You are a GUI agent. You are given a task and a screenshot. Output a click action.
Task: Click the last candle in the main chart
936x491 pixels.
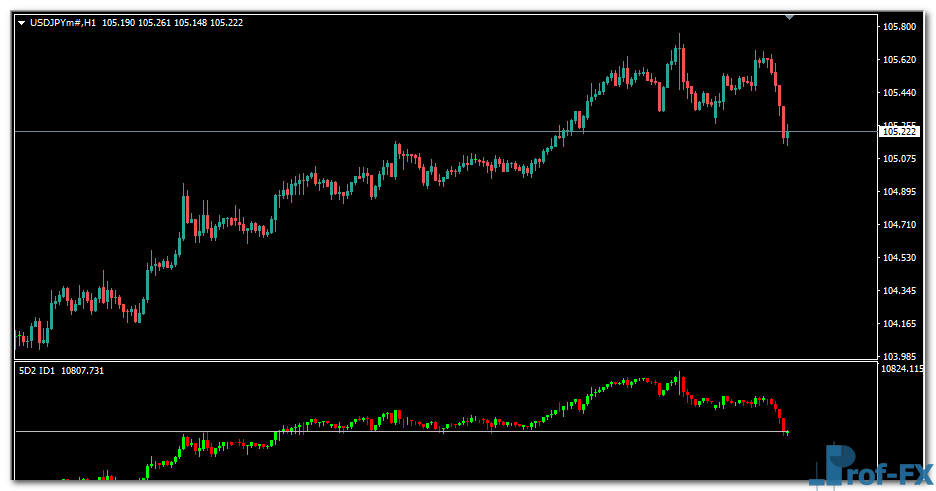click(x=788, y=134)
